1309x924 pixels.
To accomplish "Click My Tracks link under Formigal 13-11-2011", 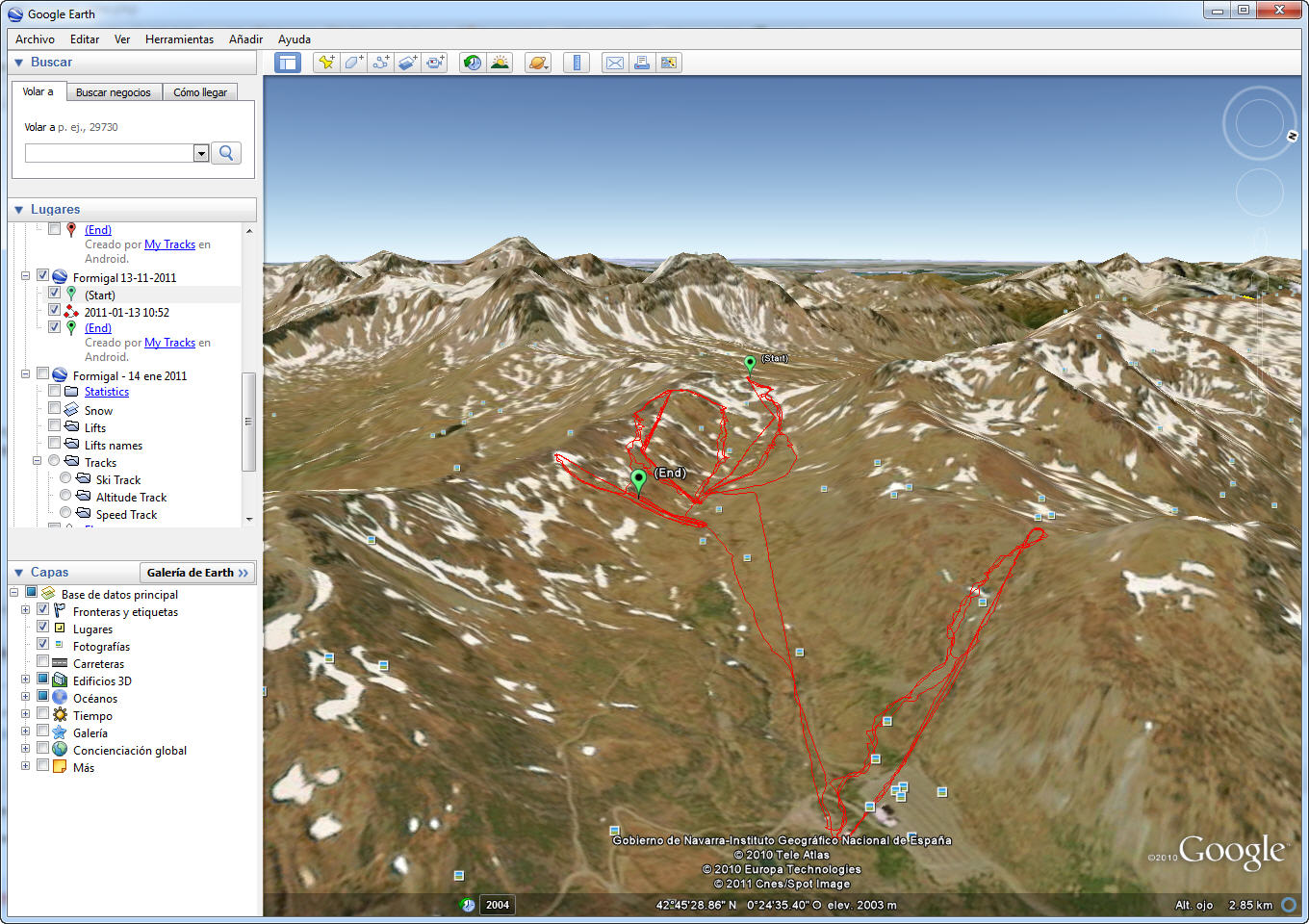I will click(x=169, y=343).
